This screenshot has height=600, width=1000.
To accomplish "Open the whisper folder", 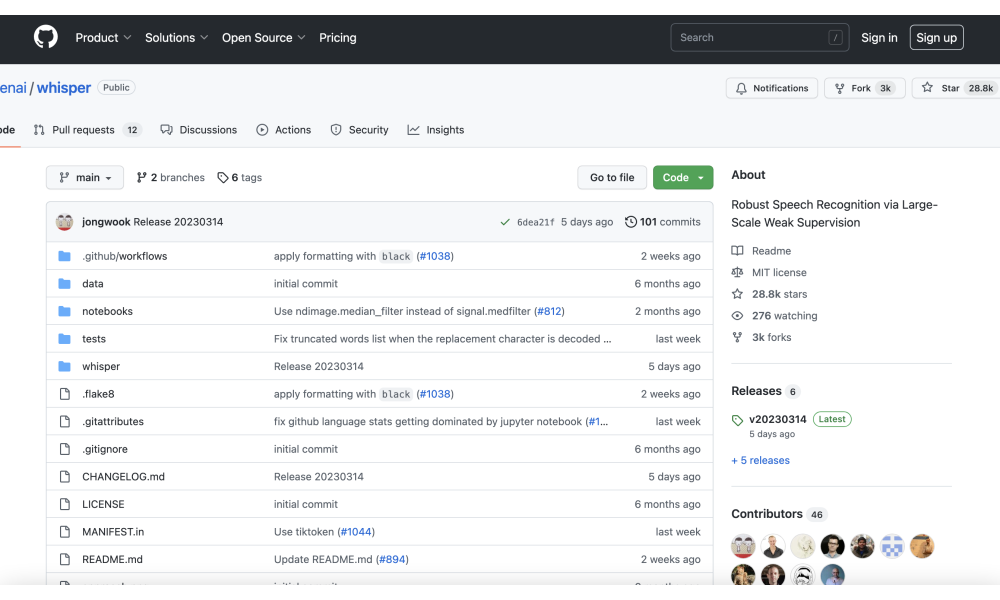I will [x=101, y=367].
